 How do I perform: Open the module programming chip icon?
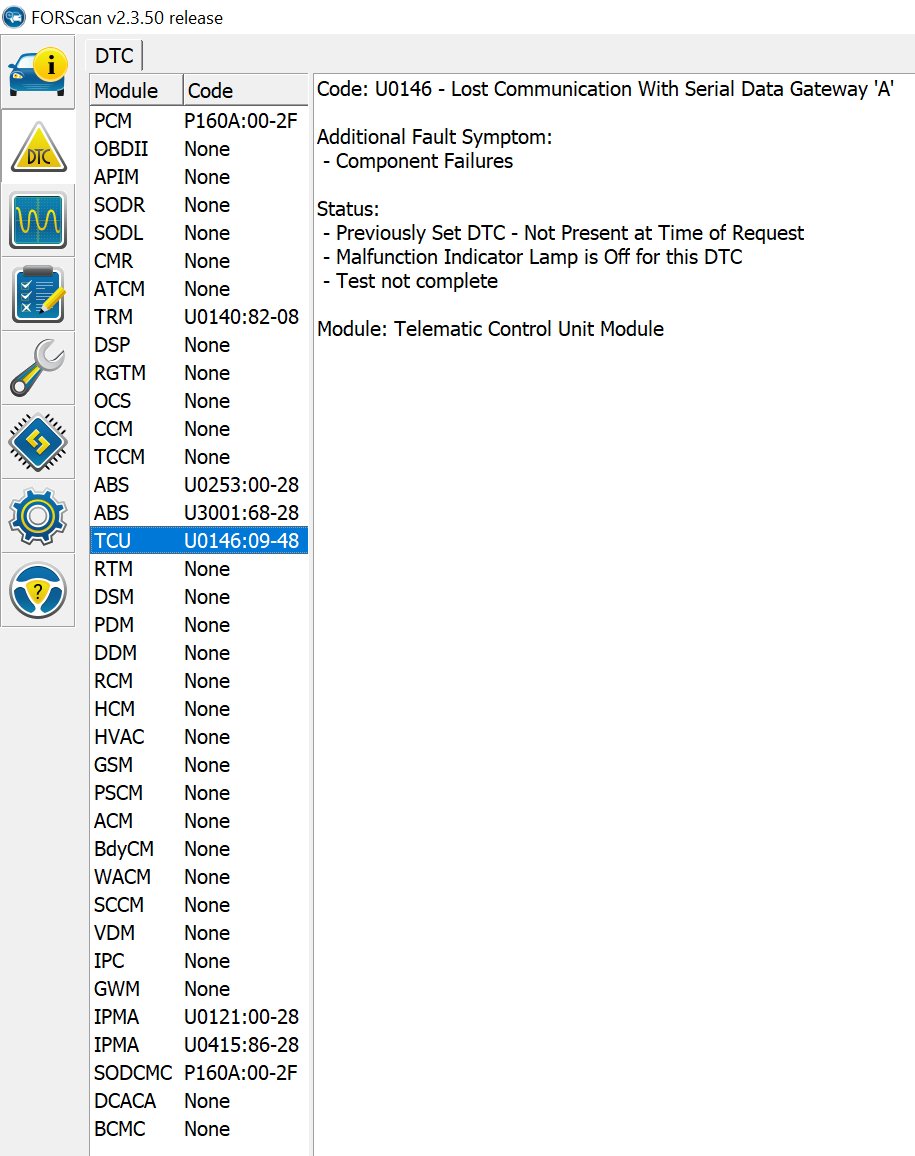click(38, 443)
